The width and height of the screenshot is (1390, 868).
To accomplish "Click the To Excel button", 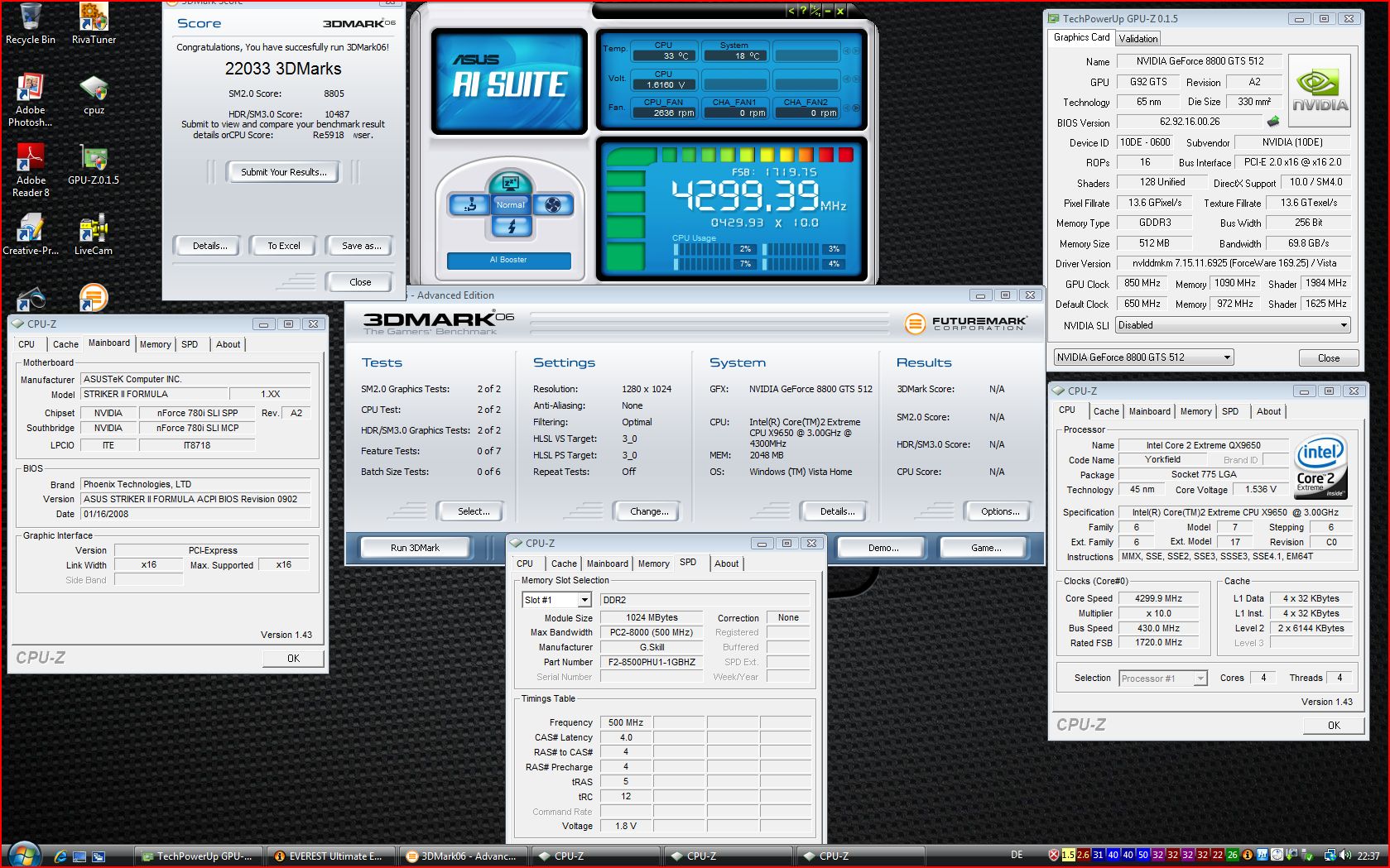I will click(284, 246).
